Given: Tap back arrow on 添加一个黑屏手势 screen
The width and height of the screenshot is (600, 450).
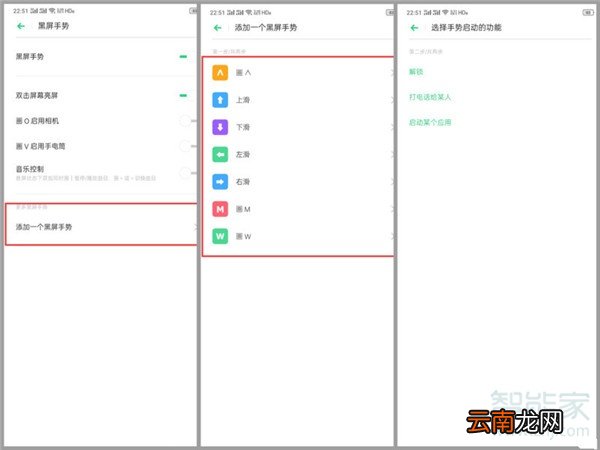Looking at the screenshot, I should (218, 28).
